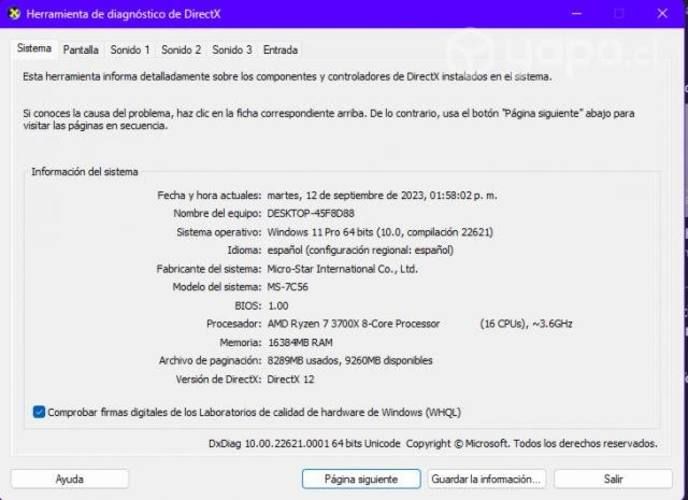Switch to the Sistema tab
This screenshot has width=688, height=500.
pyautogui.click(x=33, y=49)
